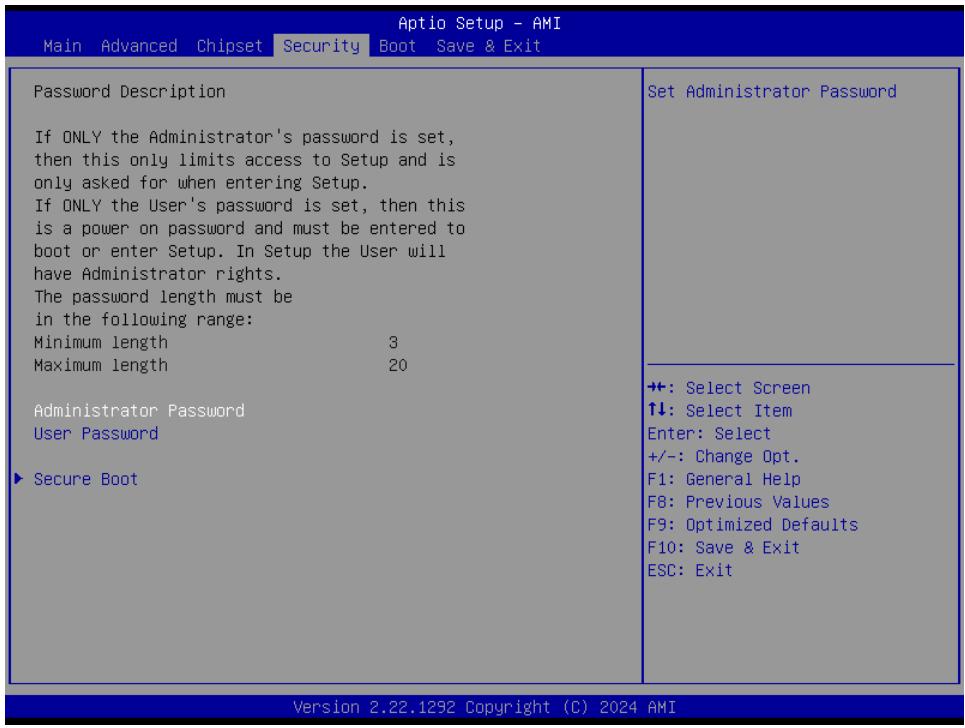Open the Boot tab

(x=398, y=46)
